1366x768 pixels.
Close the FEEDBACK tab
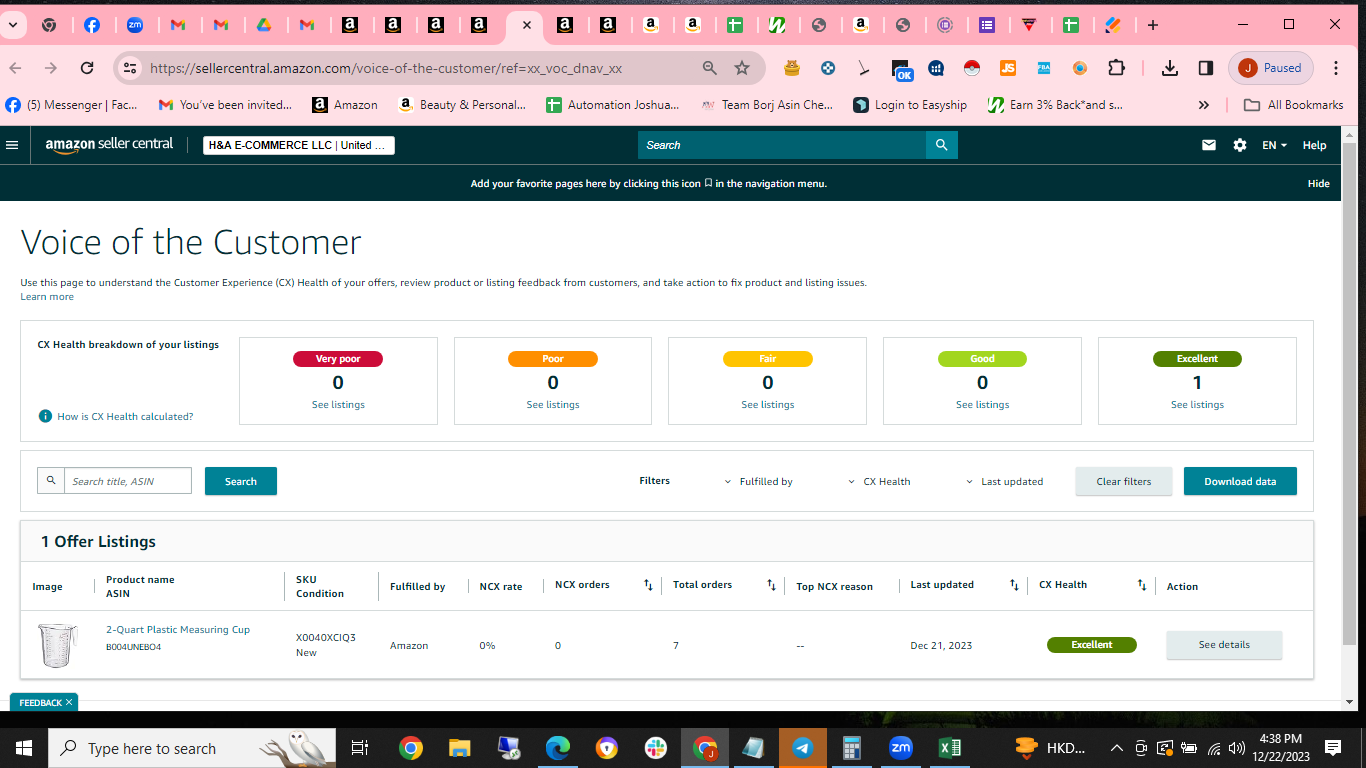click(x=69, y=703)
